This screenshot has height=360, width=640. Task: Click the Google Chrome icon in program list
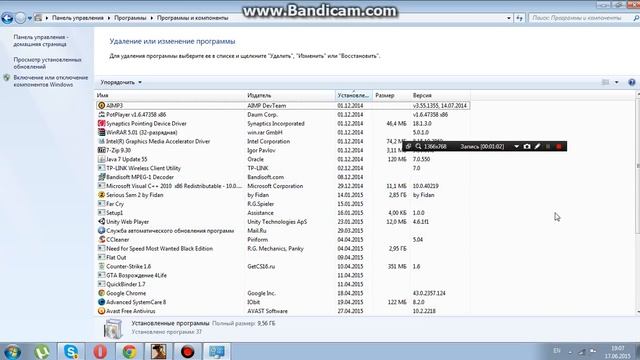101,293
